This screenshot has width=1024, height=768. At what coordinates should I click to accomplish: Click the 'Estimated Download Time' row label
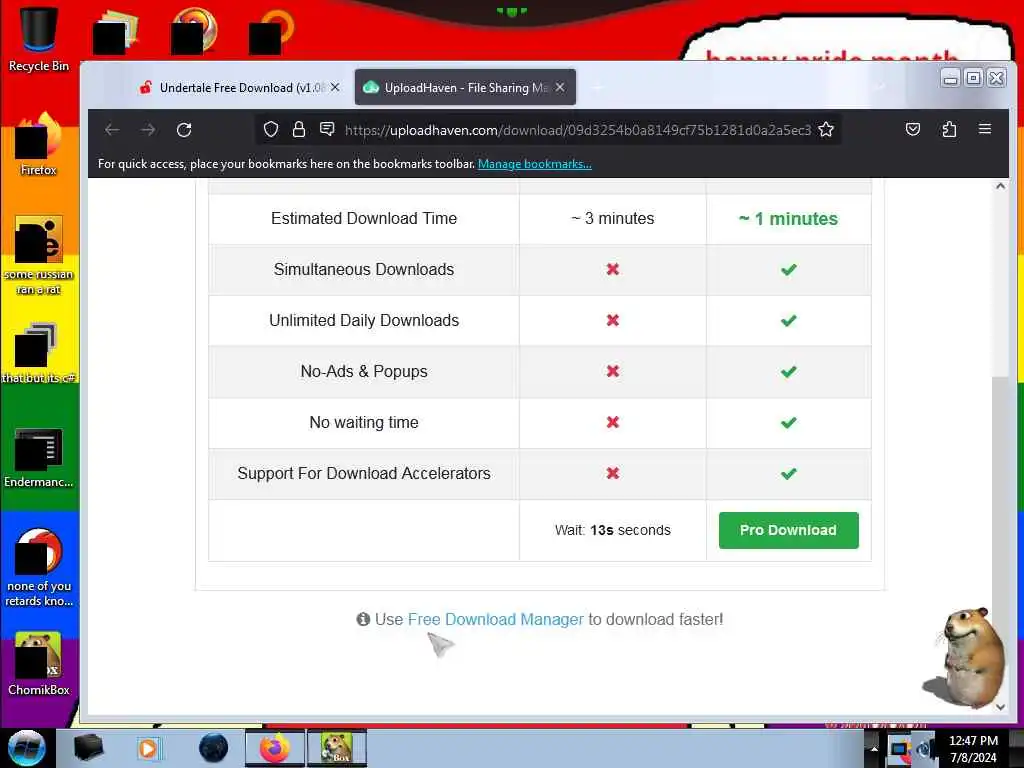pyautogui.click(x=364, y=218)
